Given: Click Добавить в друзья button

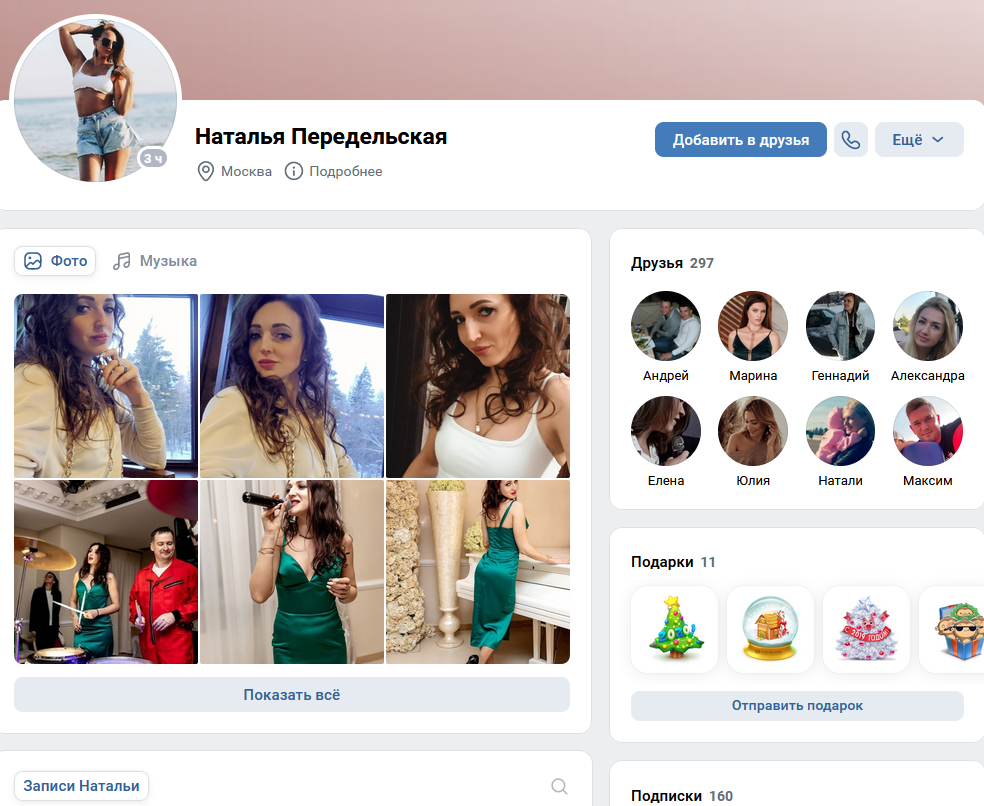Looking at the screenshot, I should coord(741,139).
